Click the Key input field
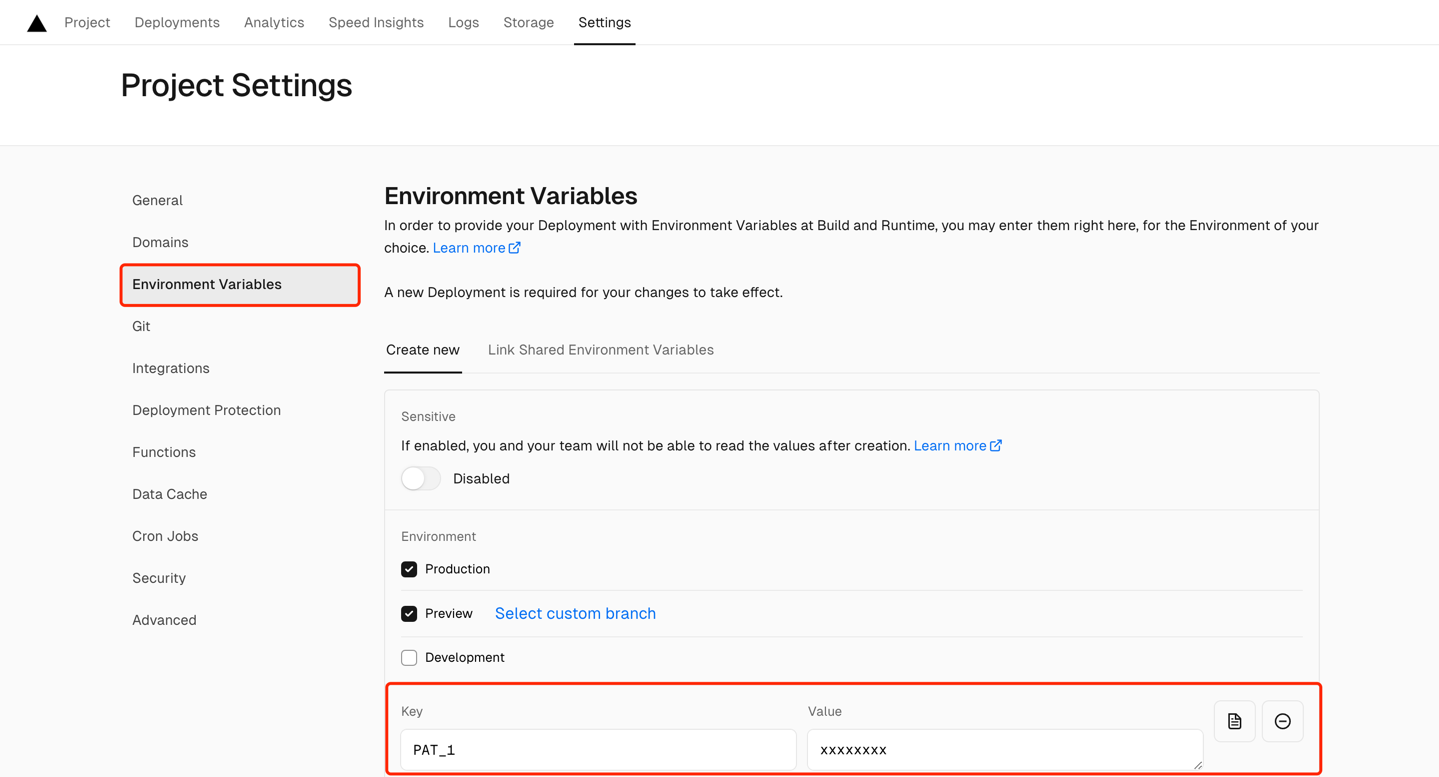1439x777 pixels. (598, 750)
